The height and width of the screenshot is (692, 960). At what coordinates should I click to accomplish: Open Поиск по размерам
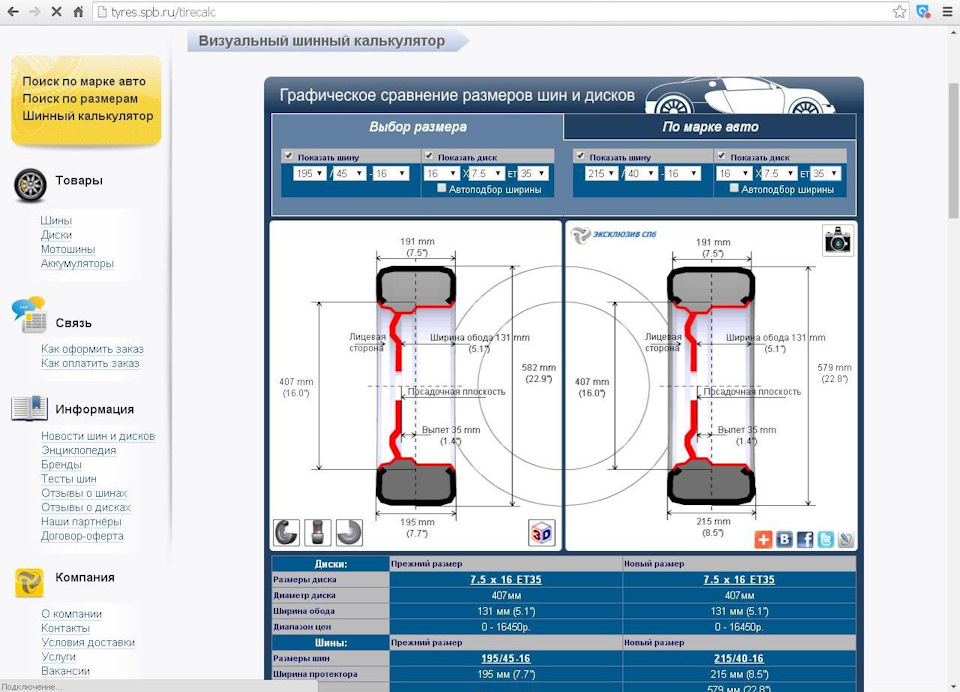pyautogui.click(x=80, y=98)
